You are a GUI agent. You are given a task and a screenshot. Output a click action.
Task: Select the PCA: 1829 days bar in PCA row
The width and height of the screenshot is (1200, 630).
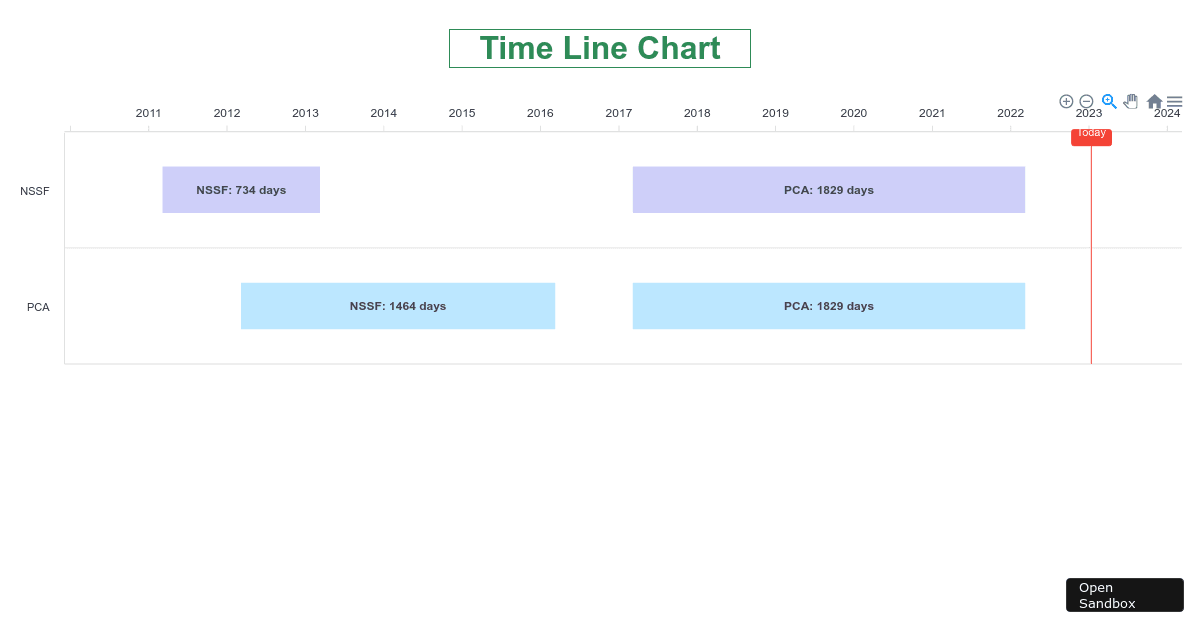coord(828,306)
